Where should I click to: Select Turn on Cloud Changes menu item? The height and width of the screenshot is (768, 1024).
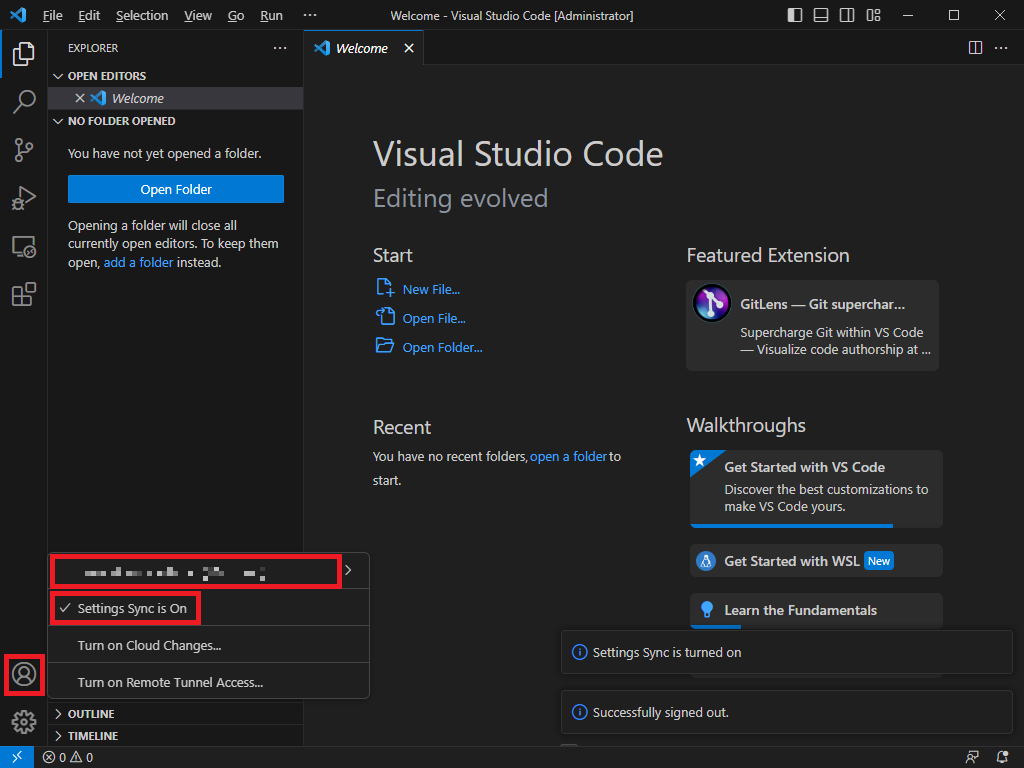coord(149,646)
